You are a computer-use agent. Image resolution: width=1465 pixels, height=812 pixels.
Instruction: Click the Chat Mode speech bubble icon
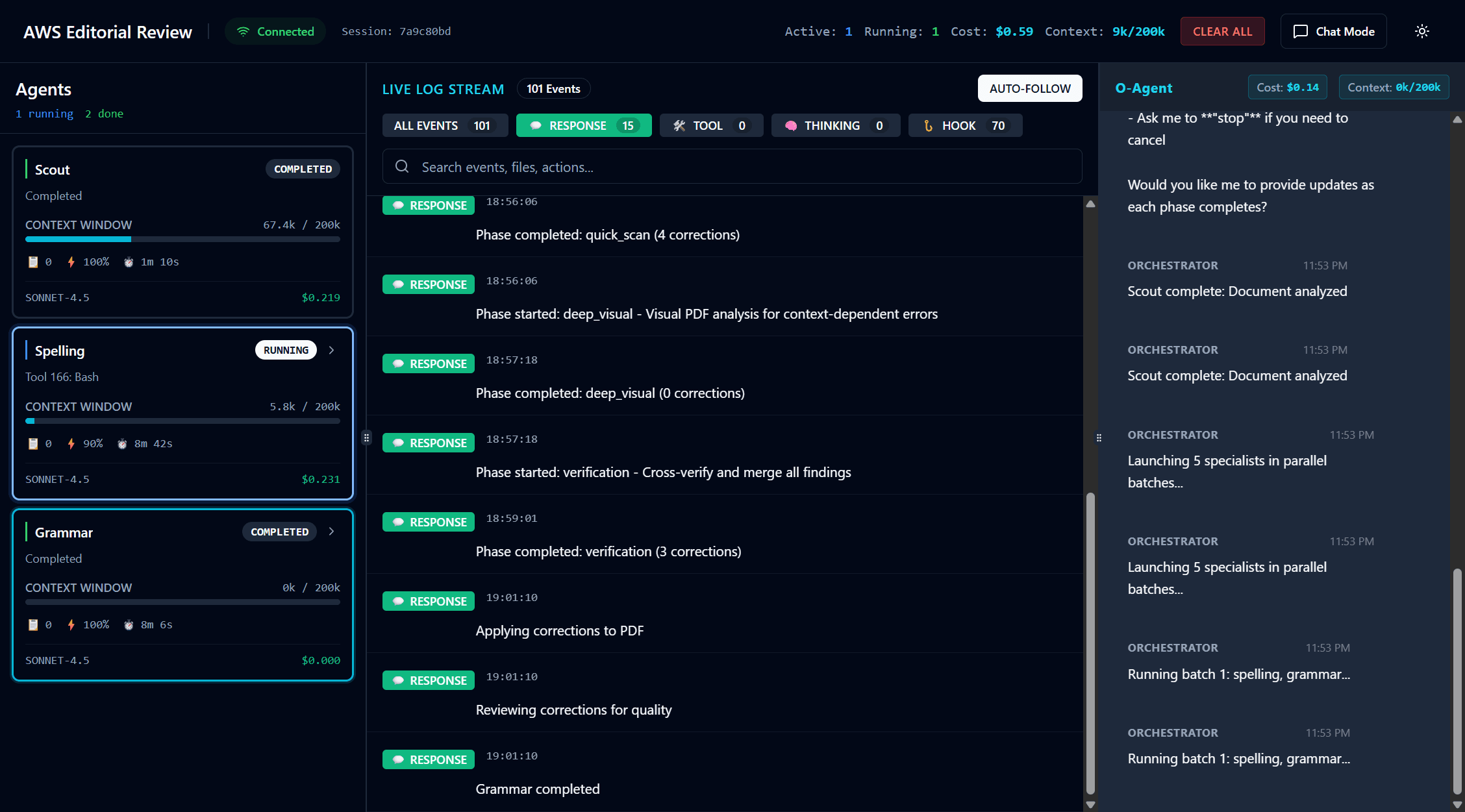(1301, 31)
